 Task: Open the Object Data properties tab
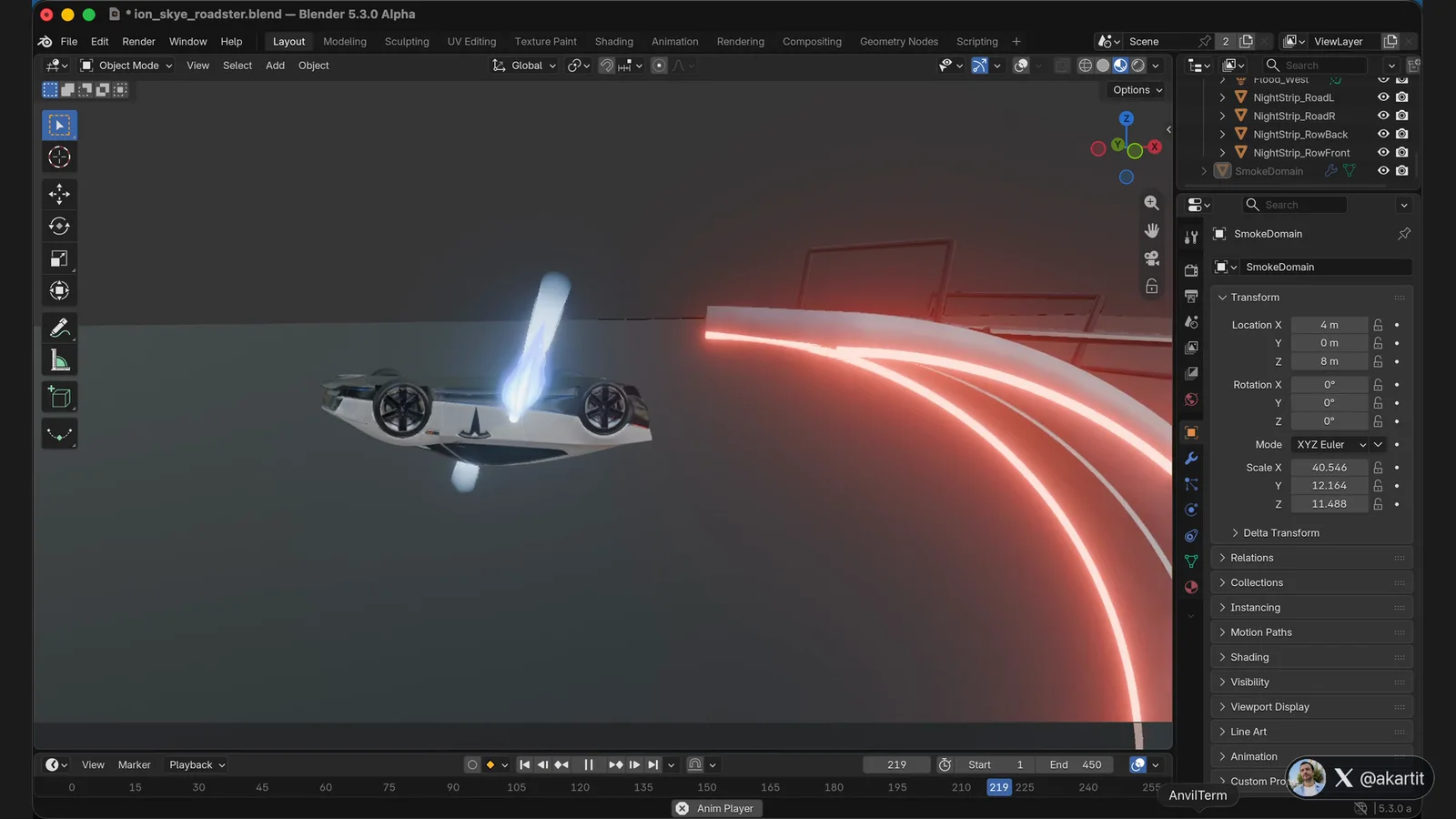(1191, 561)
